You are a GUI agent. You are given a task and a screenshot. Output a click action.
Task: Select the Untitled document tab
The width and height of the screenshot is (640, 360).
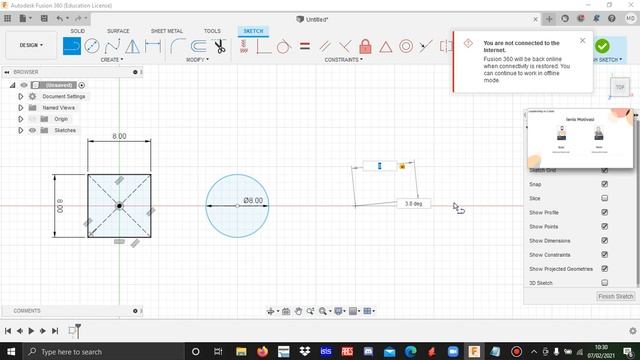[312, 19]
